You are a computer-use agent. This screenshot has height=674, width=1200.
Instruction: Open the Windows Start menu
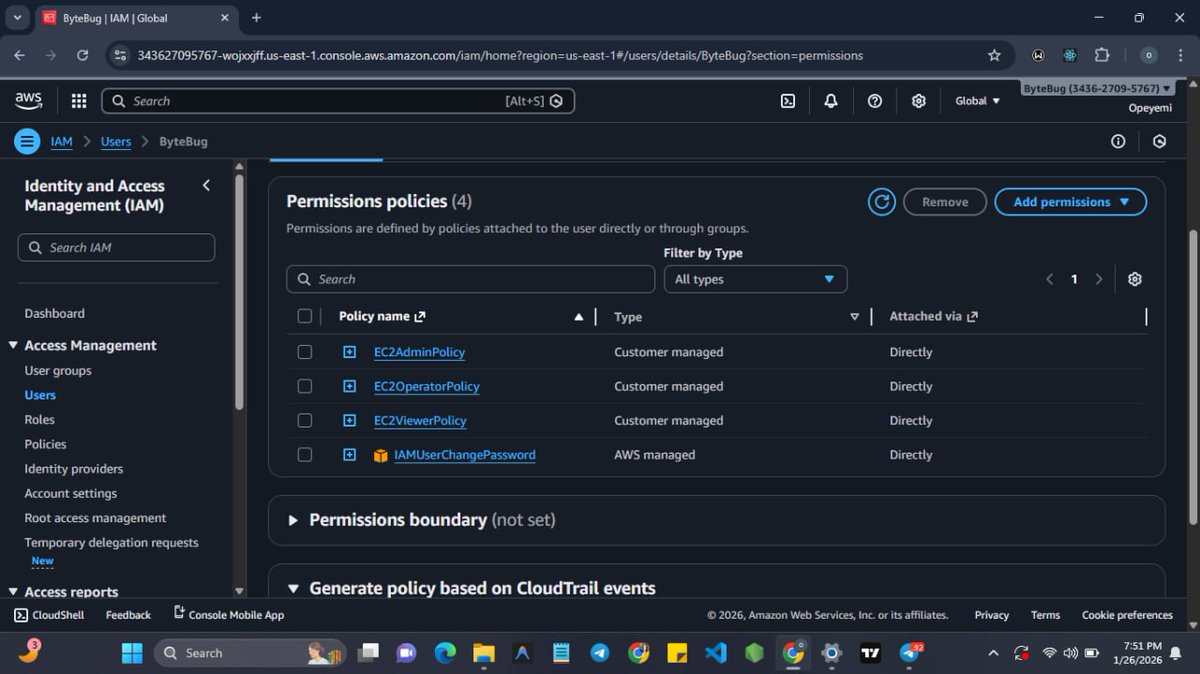pos(132,653)
